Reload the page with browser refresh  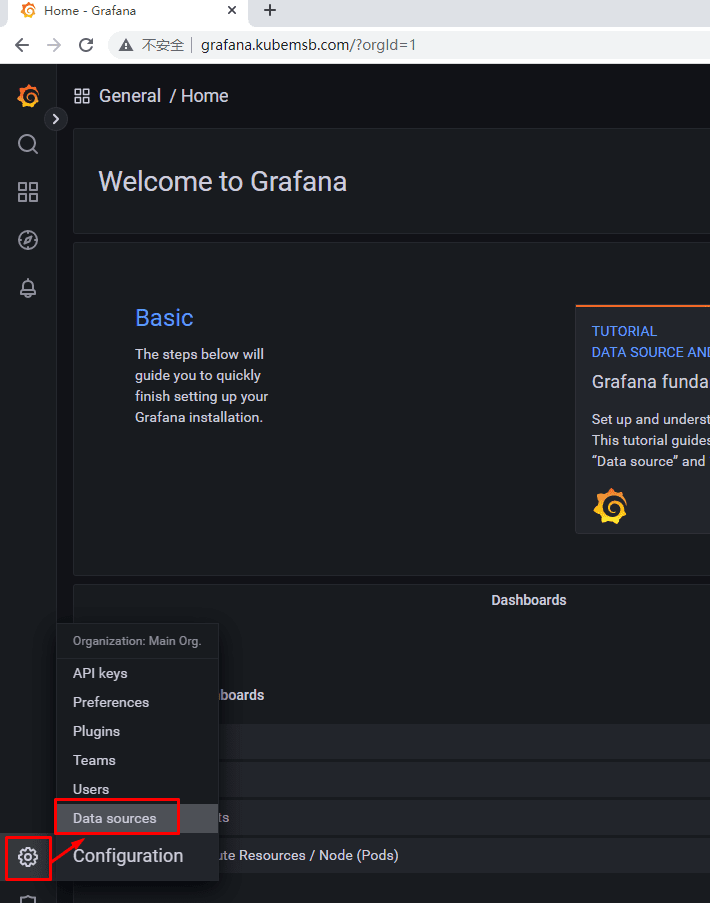[86, 45]
